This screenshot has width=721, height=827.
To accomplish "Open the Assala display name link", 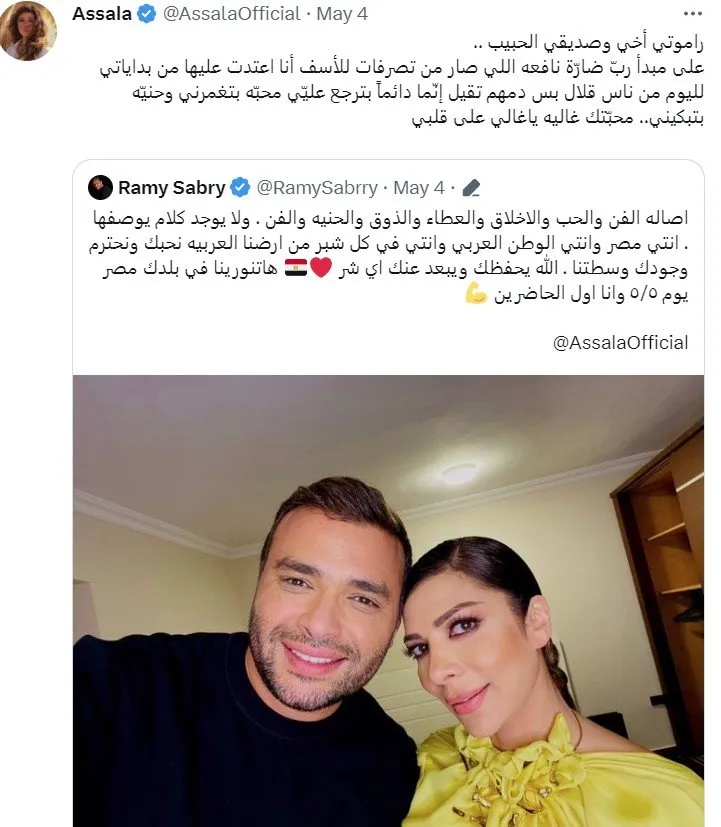I will click(x=102, y=14).
